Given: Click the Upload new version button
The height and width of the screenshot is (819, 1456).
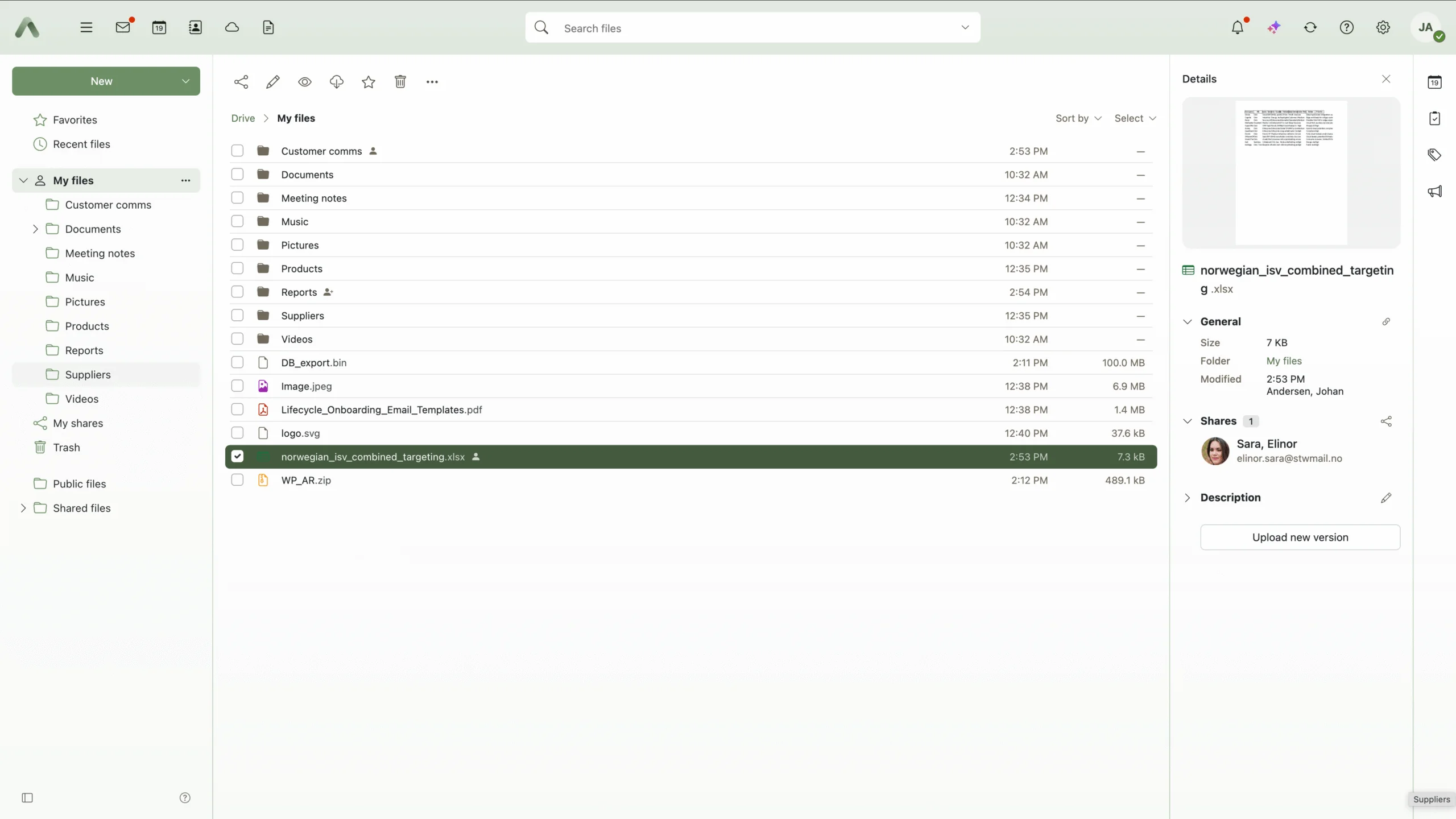Looking at the screenshot, I should [x=1300, y=537].
